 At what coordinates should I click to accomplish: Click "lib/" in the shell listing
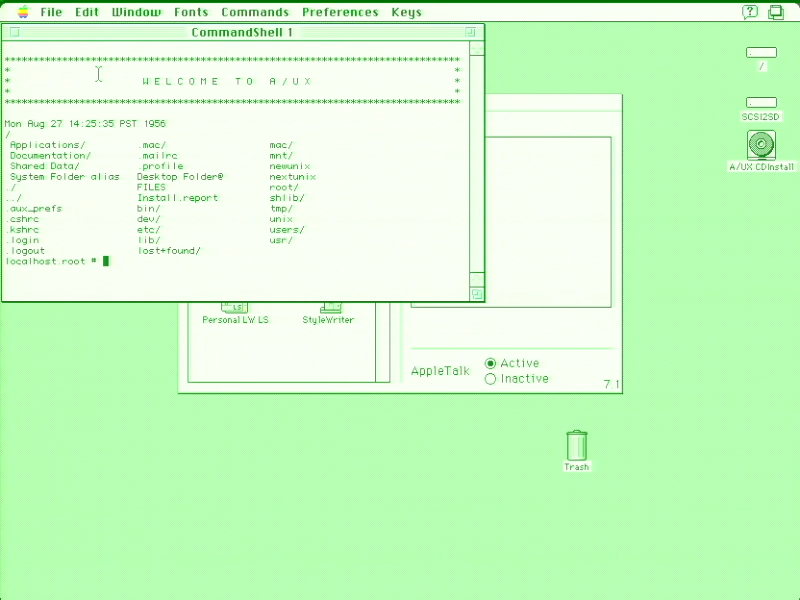coord(148,240)
